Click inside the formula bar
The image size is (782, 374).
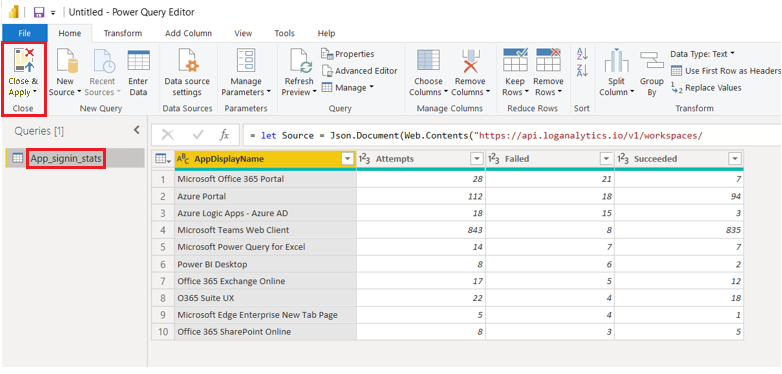[512, 135]
